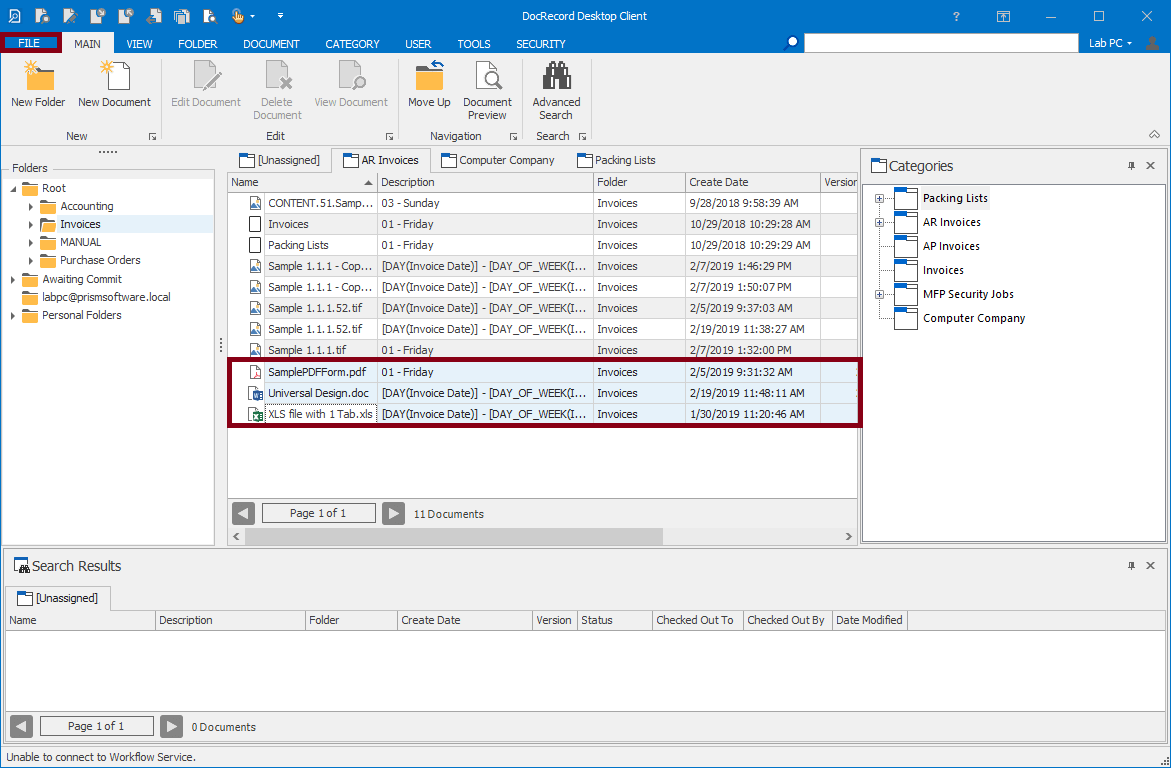Expand the MANUAL folder

[x=31, y=242]
